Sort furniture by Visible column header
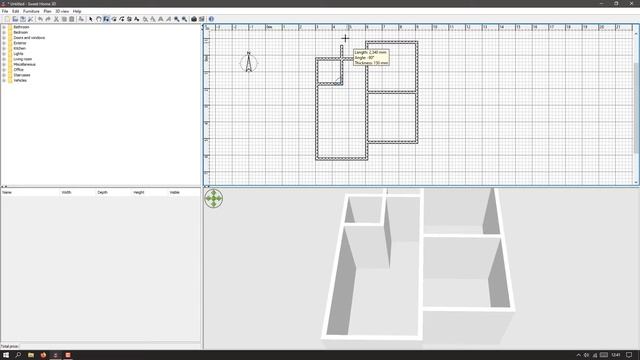 click(x=184, y=192)
